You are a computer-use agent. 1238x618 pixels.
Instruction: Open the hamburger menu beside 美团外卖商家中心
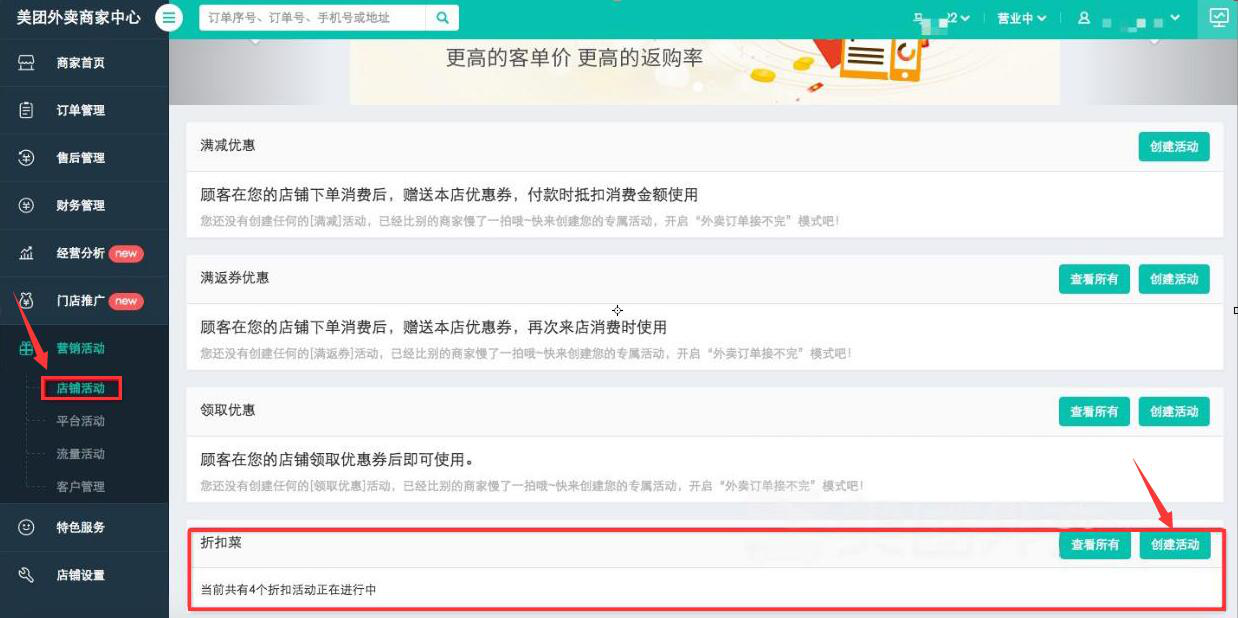point(168,17)
